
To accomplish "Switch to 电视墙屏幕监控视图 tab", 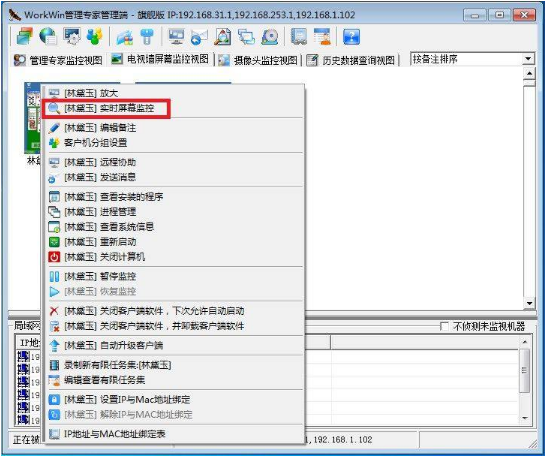I will tap(160, 59).
